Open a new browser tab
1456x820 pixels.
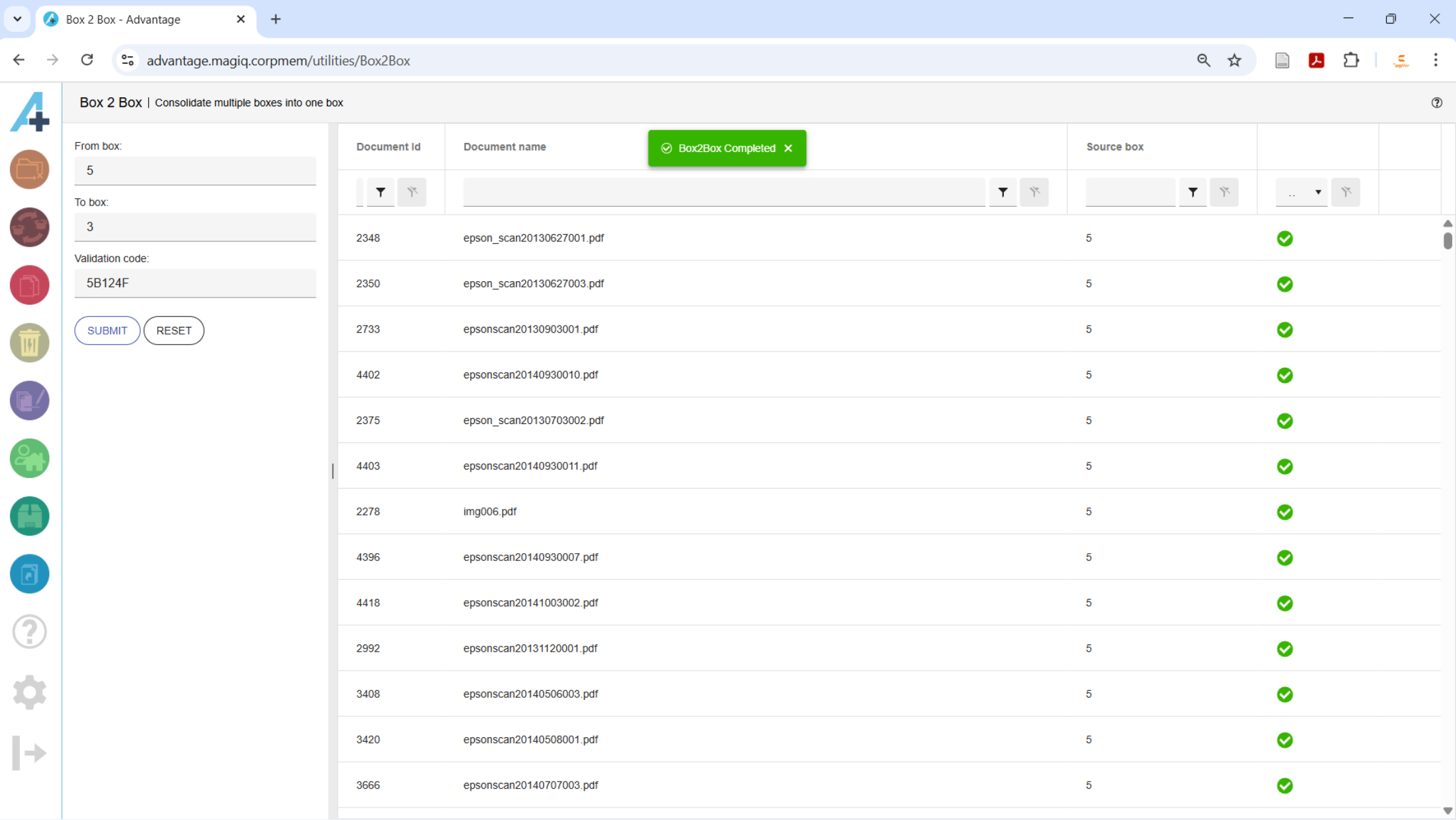[276, 20]
